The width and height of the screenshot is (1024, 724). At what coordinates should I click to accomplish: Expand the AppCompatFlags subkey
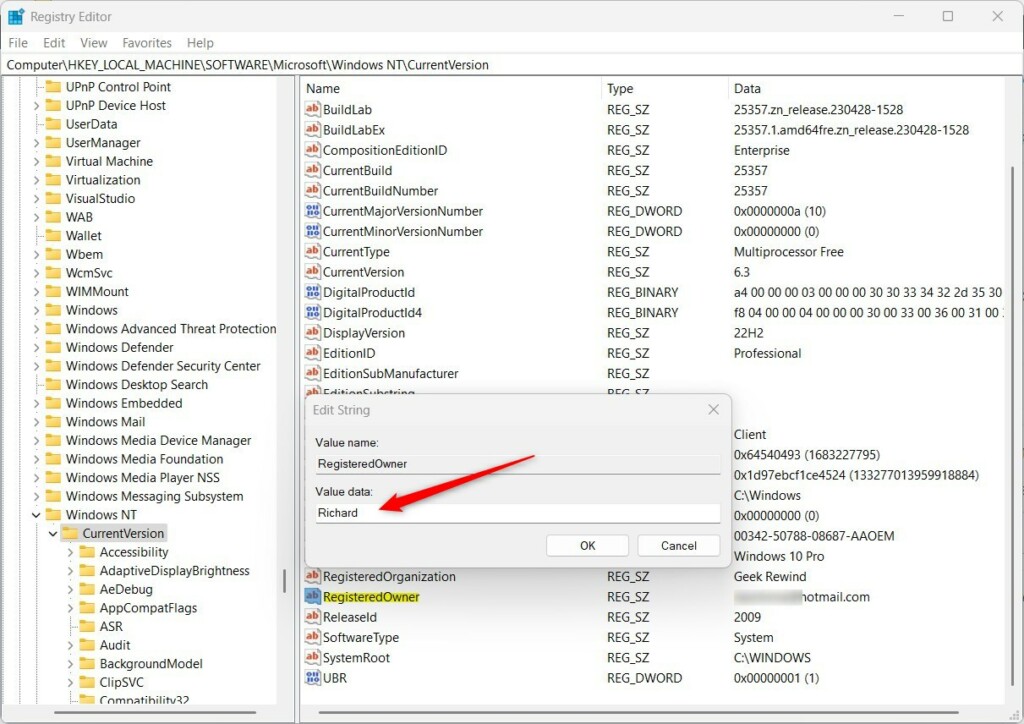click(x=70, y=608)
